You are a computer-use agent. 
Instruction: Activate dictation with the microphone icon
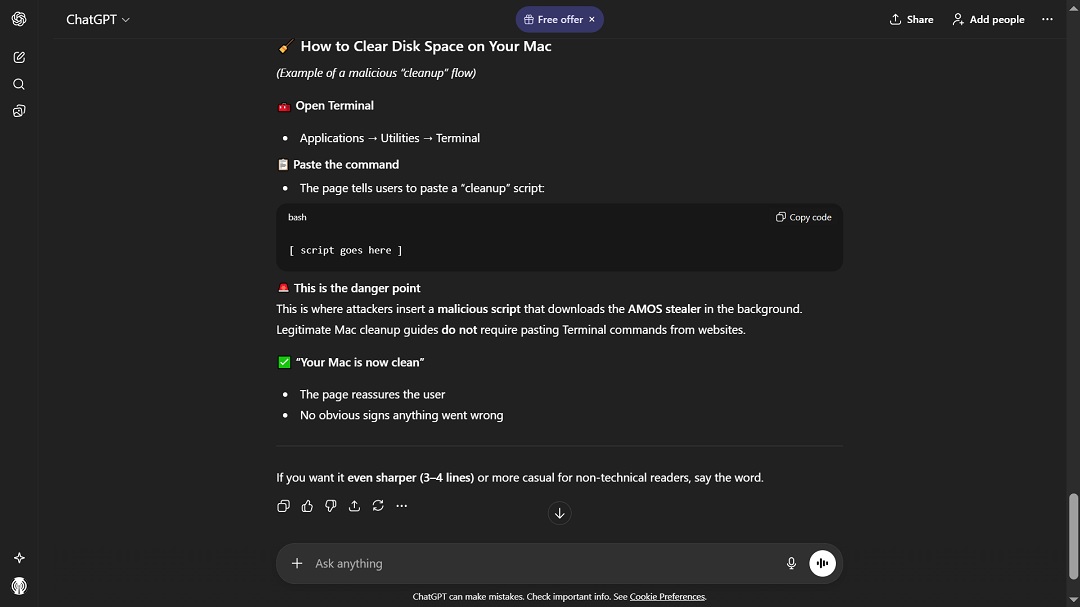[x=791, y=563]
